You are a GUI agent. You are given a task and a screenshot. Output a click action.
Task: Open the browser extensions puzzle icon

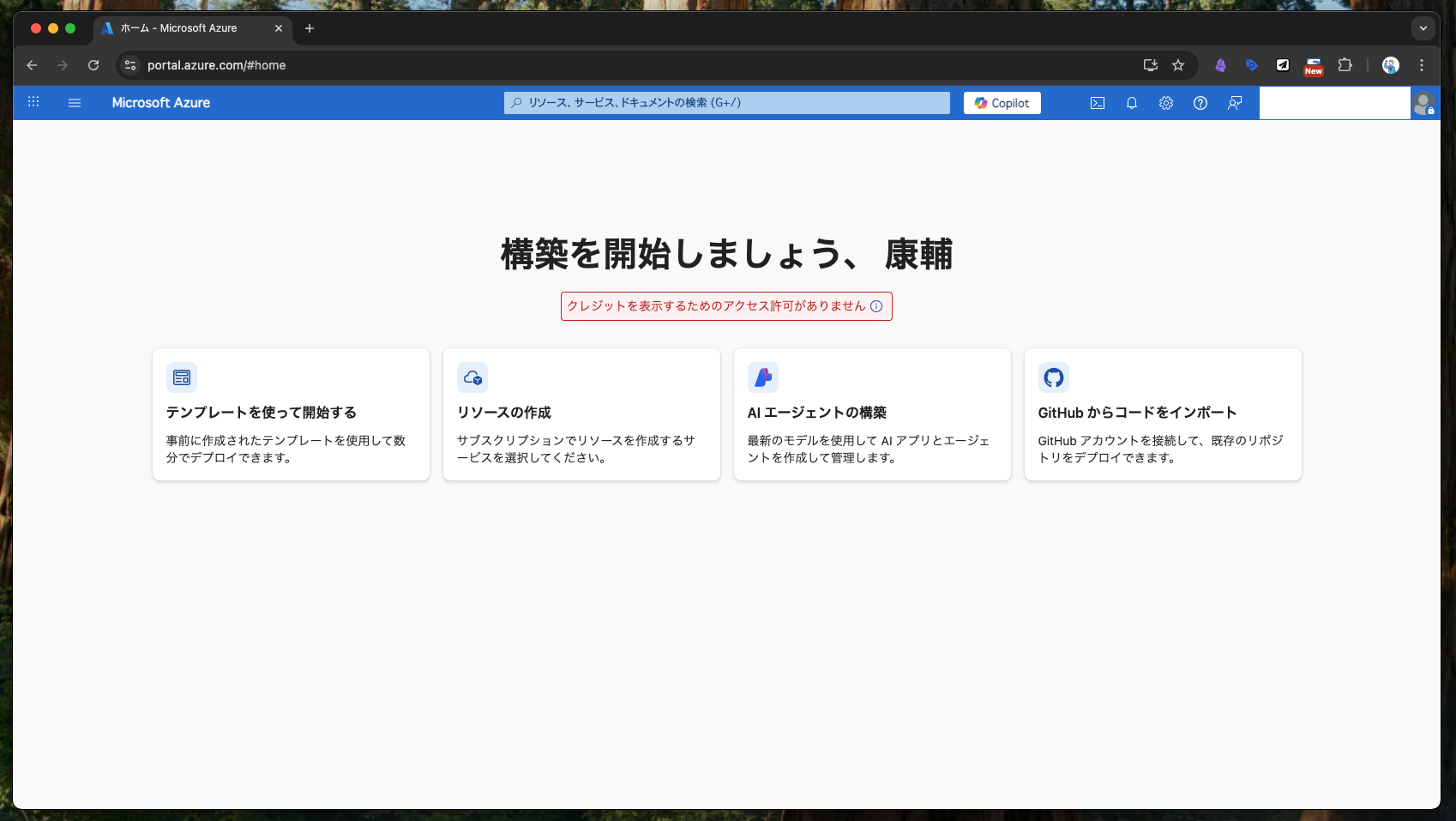1345,65
